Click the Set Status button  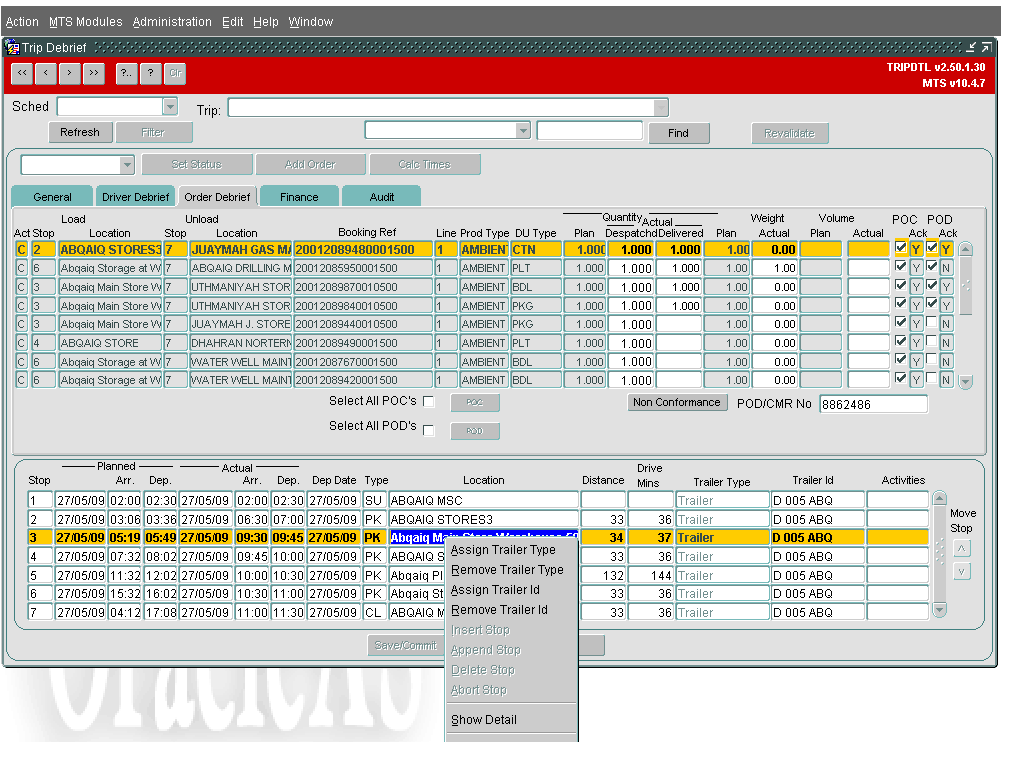click(196, 165)
